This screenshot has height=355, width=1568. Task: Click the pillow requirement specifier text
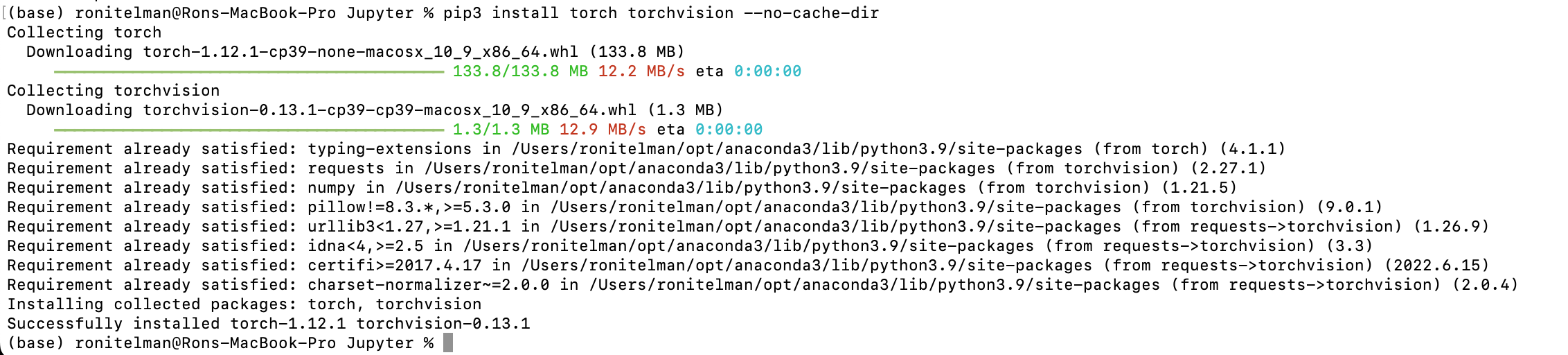pos(409,207)
